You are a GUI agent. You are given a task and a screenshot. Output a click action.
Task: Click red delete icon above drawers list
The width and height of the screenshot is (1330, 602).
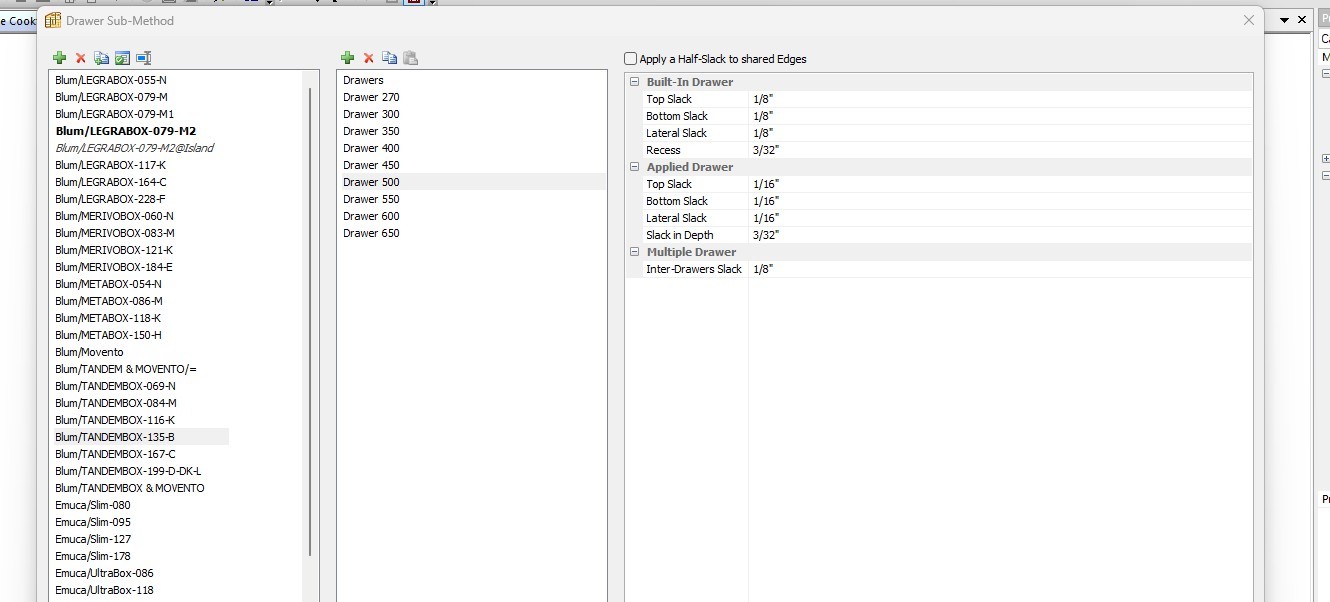pos(368,58)
